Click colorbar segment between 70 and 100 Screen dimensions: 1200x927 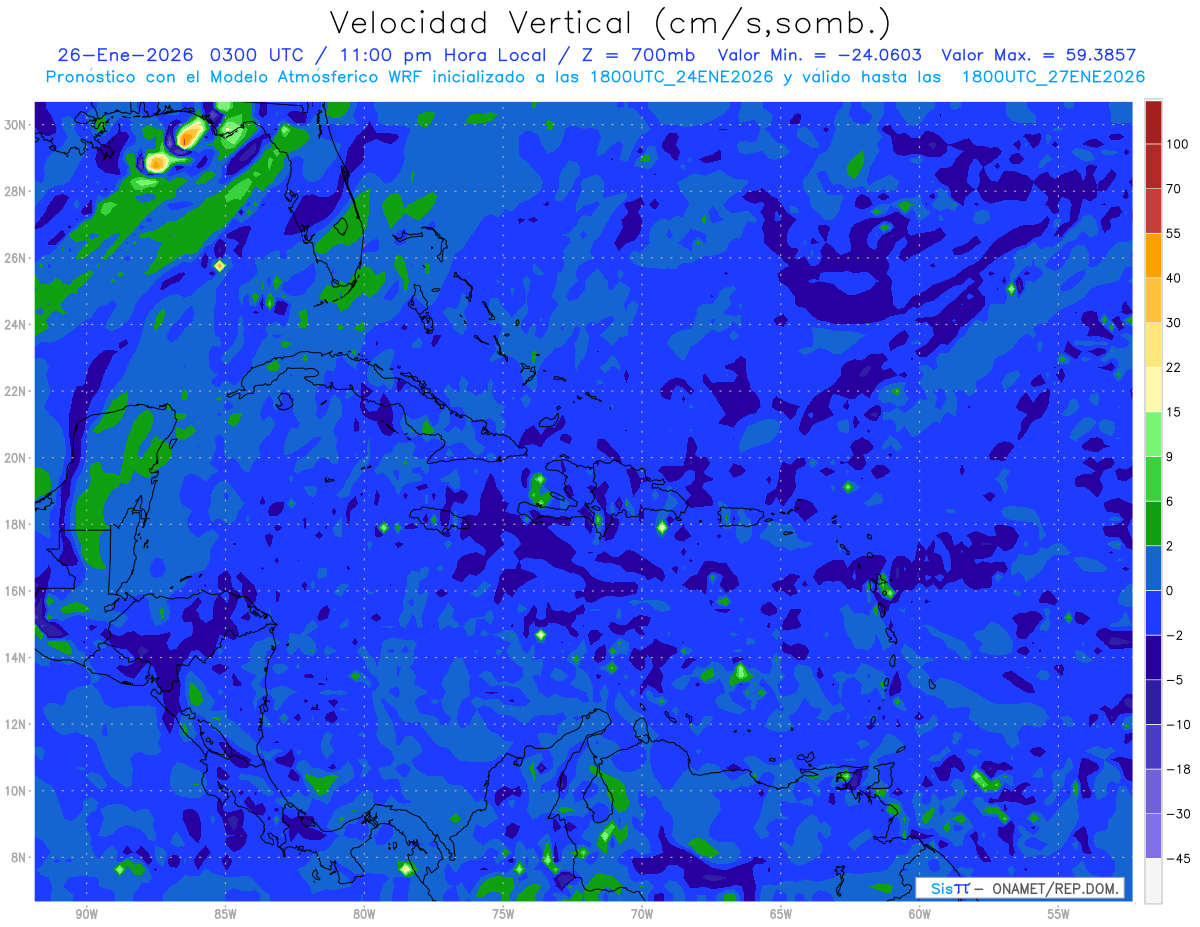[1153, 166]
